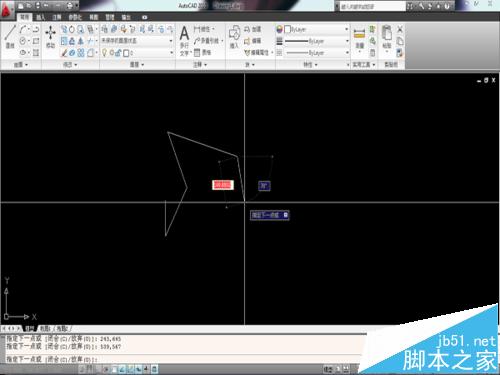Switch to the Home (常用) ribbon tab
This screenshot has width=500, height=375.
click(25, 17)
